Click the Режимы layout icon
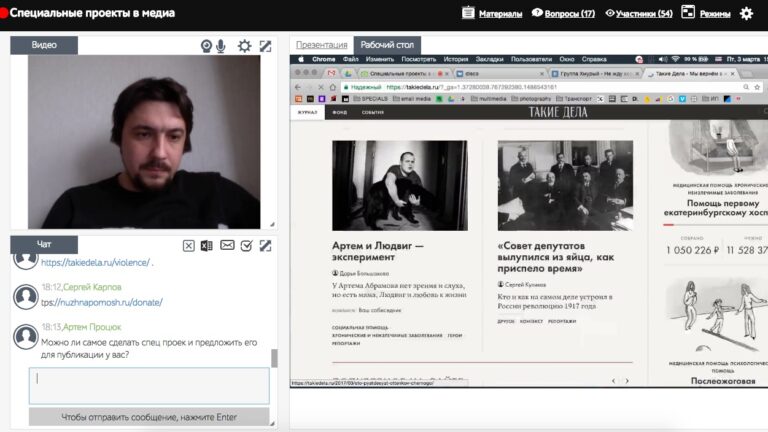This screenshot has width=768, height=432. click(x=688, y=12)
